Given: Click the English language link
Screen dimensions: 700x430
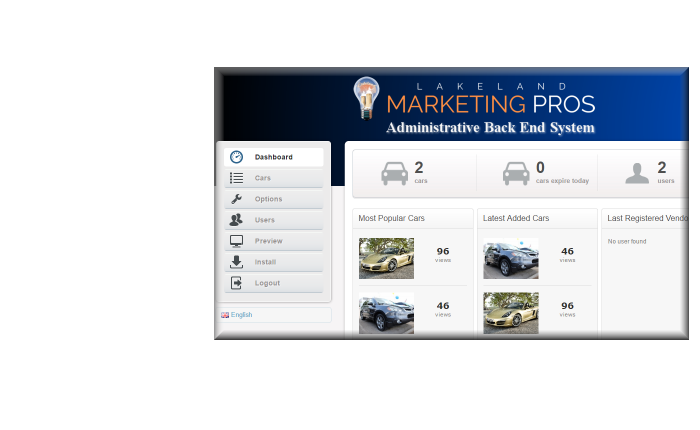Looking at the screenshot, I should (x=241, y=315).
